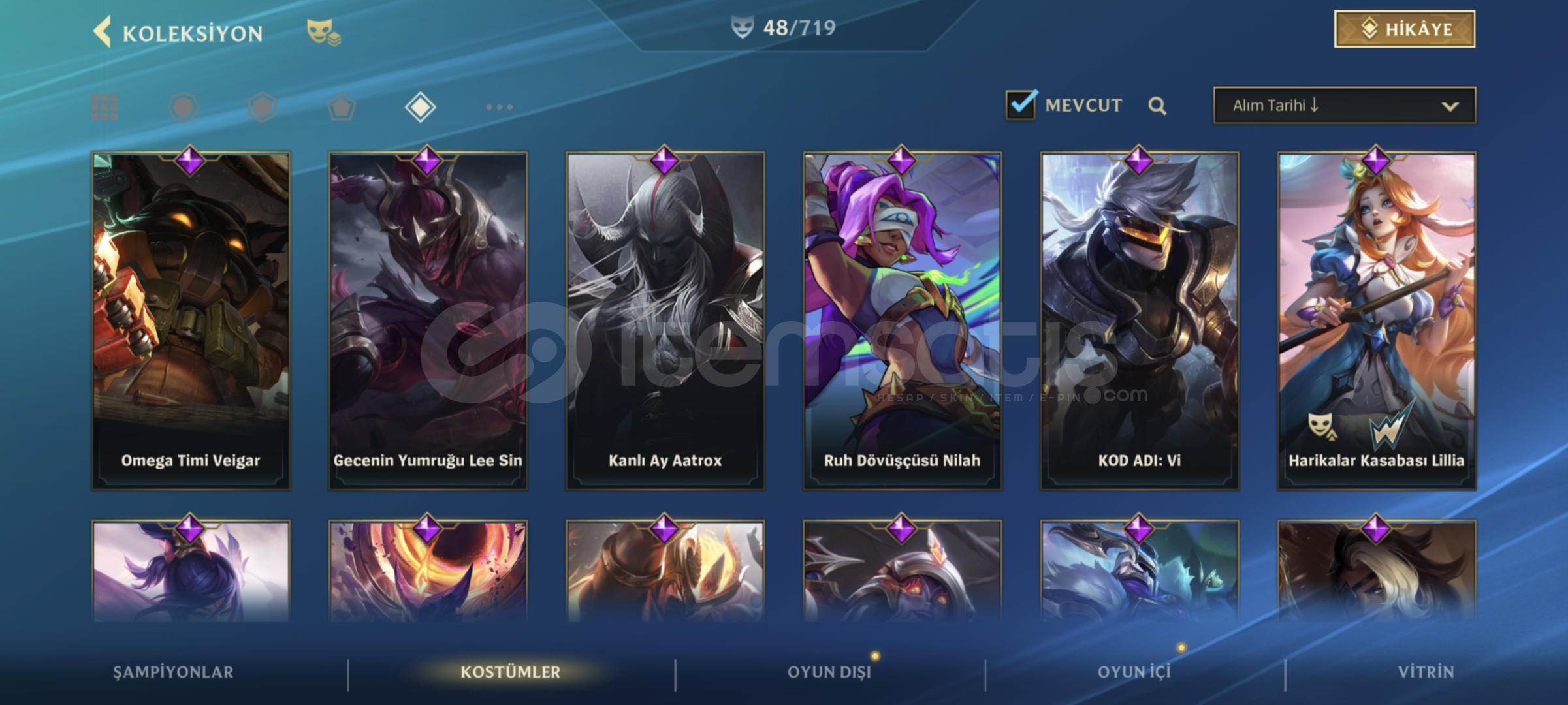Image resolution: width=1568 pixels, height=705 pixels.
Task: Filter by pentagon rarity gem icon
Action: coord(342,107)
